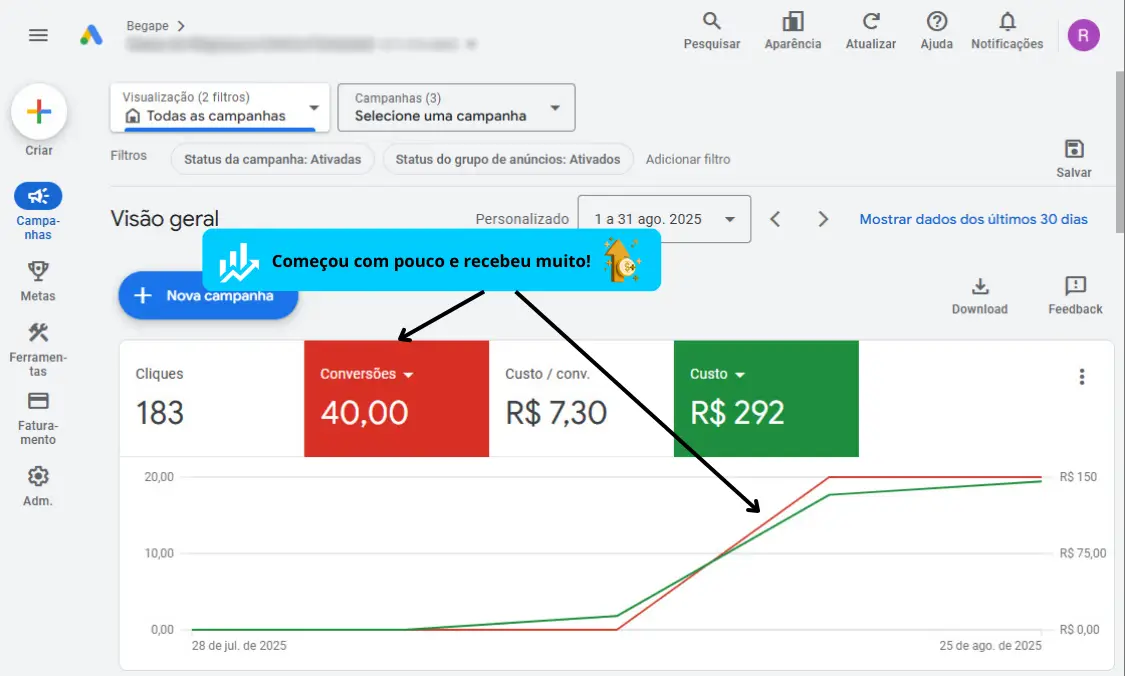Open the Notificações bell
Image resolution: width=1125 pixels, height=676 pixels.
coord(1007,22)
